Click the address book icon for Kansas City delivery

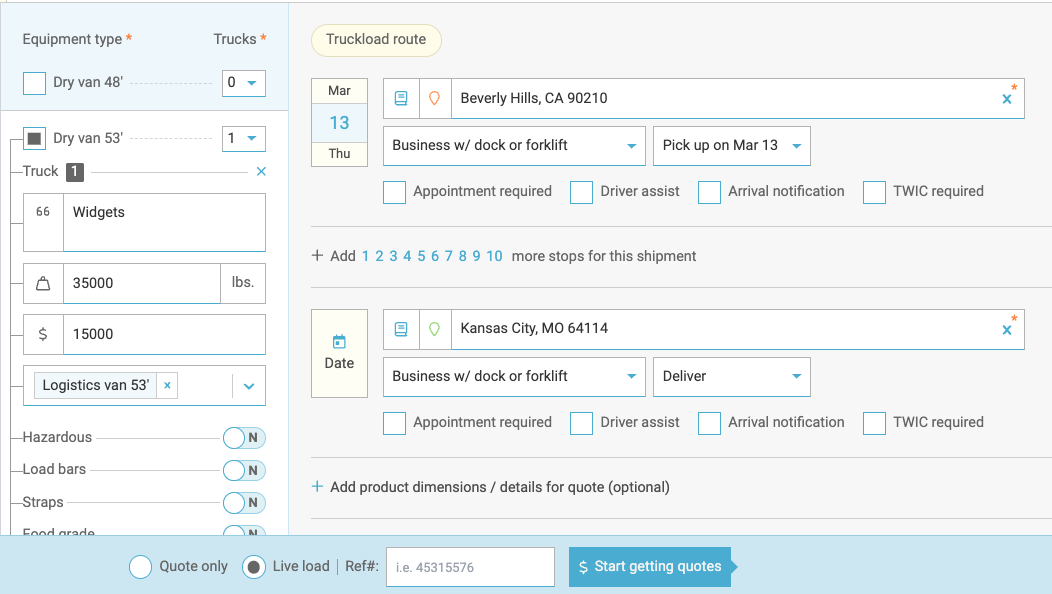click(401, 328)
